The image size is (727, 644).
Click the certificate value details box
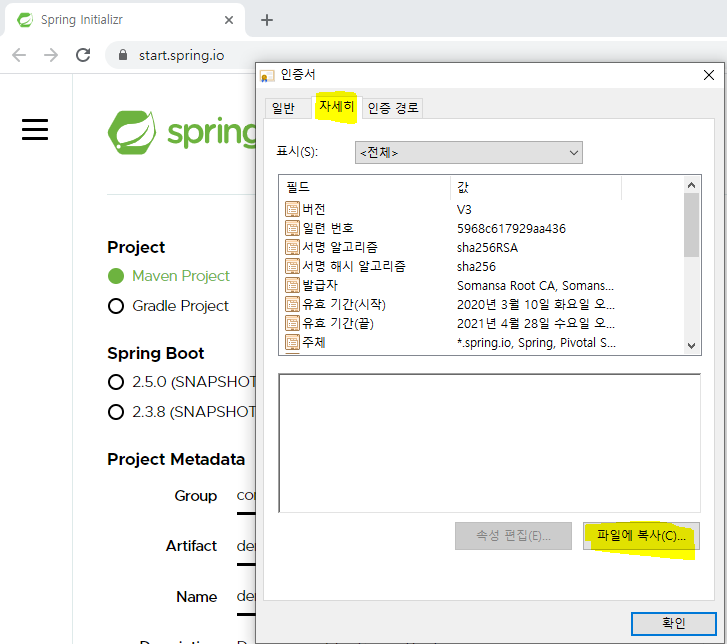pos(490,443)
